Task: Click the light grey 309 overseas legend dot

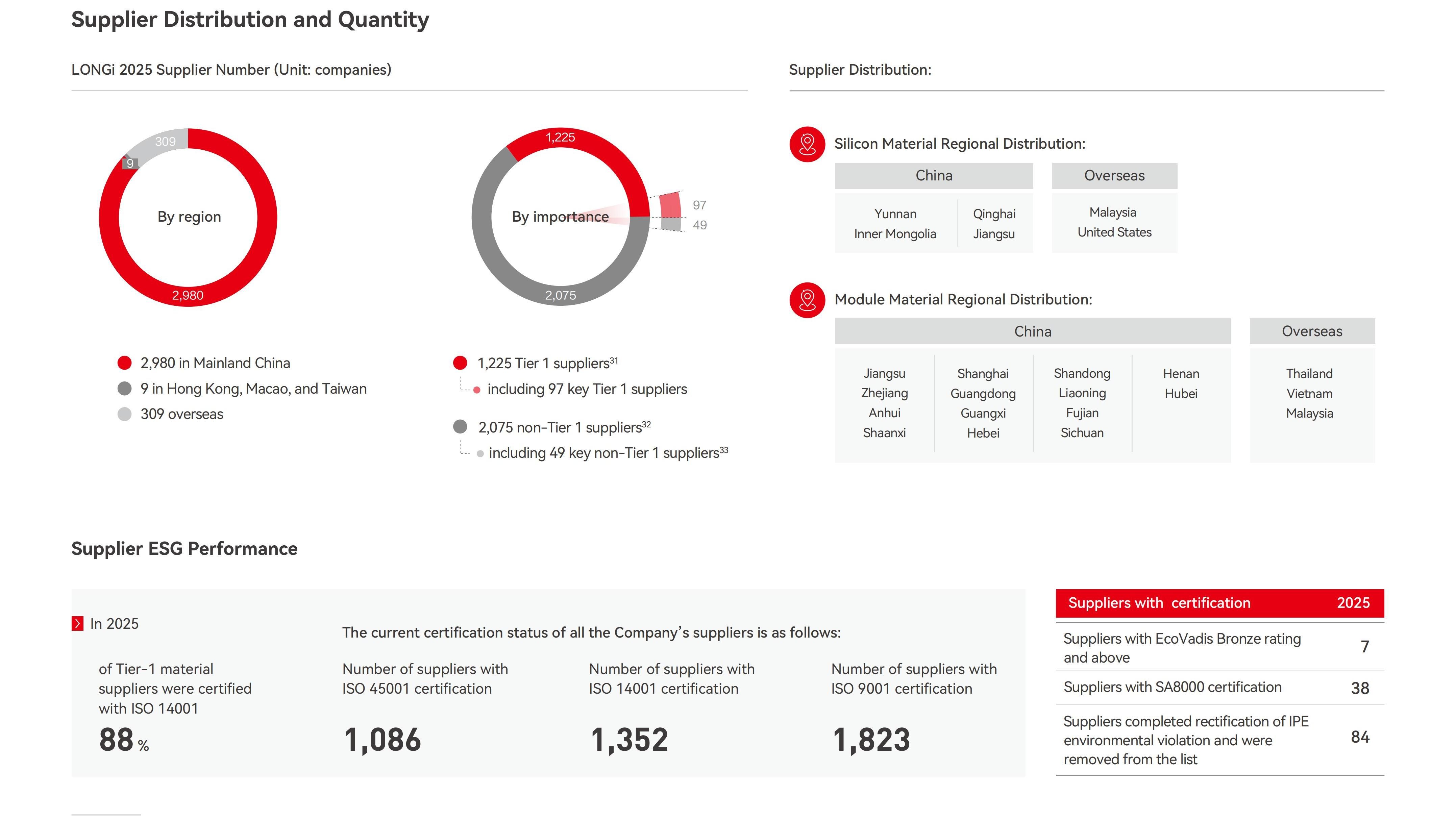Action: (x=124, y=414)
